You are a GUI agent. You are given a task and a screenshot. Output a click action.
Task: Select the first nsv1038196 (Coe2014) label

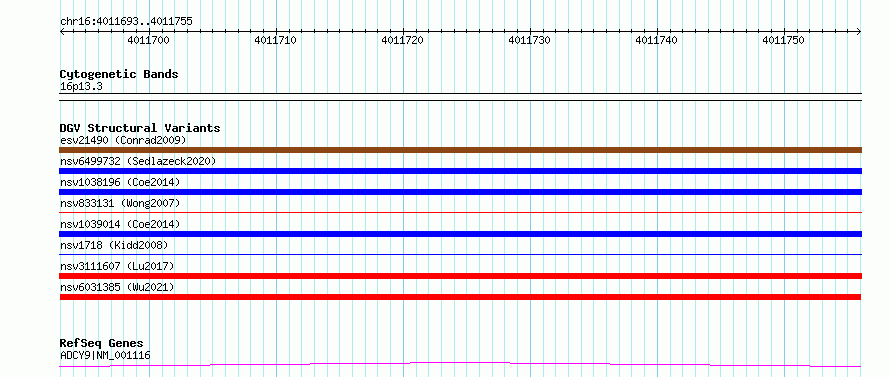pyautogui.click(x=120, y=182)
